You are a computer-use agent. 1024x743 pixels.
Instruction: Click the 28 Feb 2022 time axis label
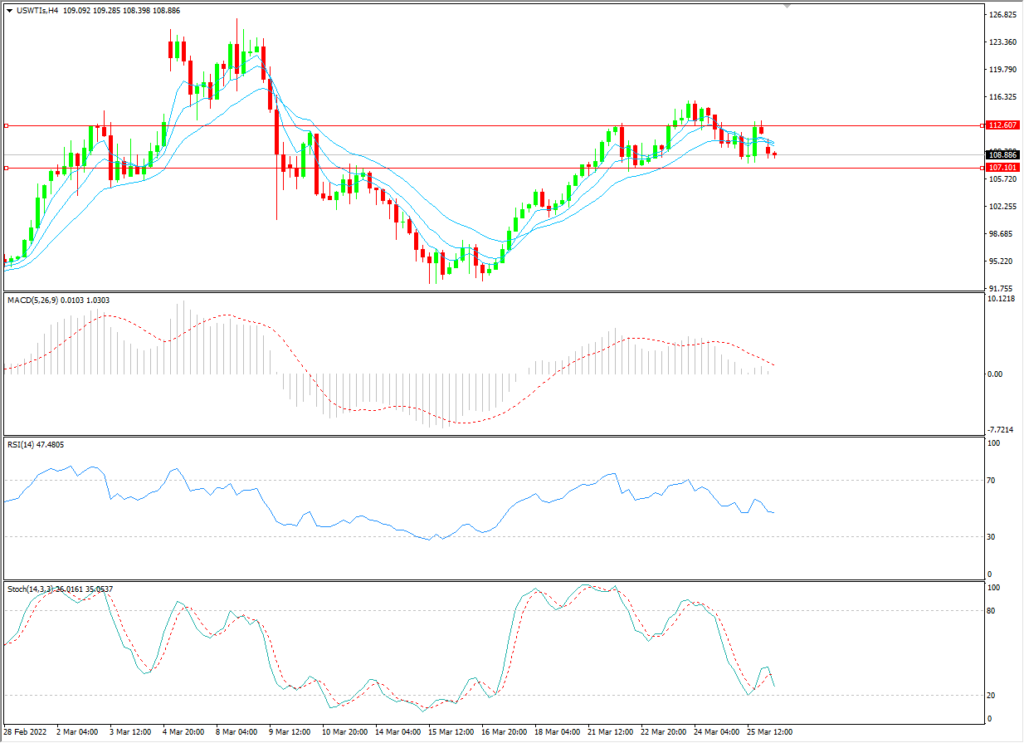(x=26, y=732)
